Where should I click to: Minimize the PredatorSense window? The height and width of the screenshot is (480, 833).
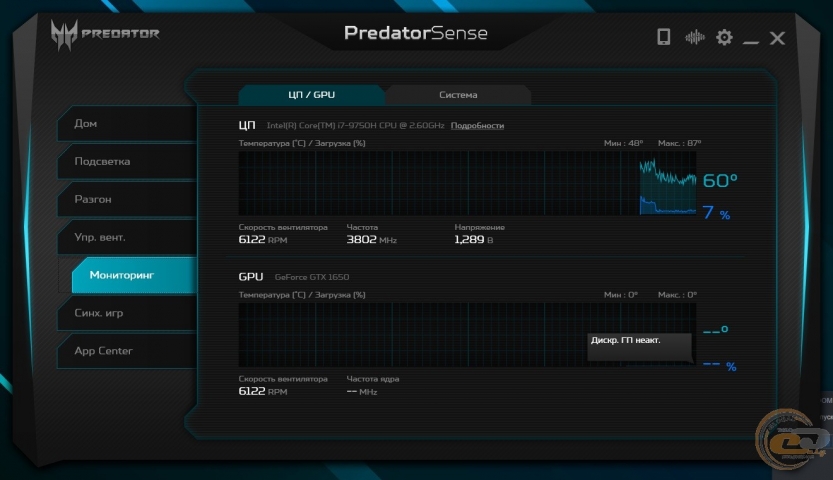tap(750, 41)
